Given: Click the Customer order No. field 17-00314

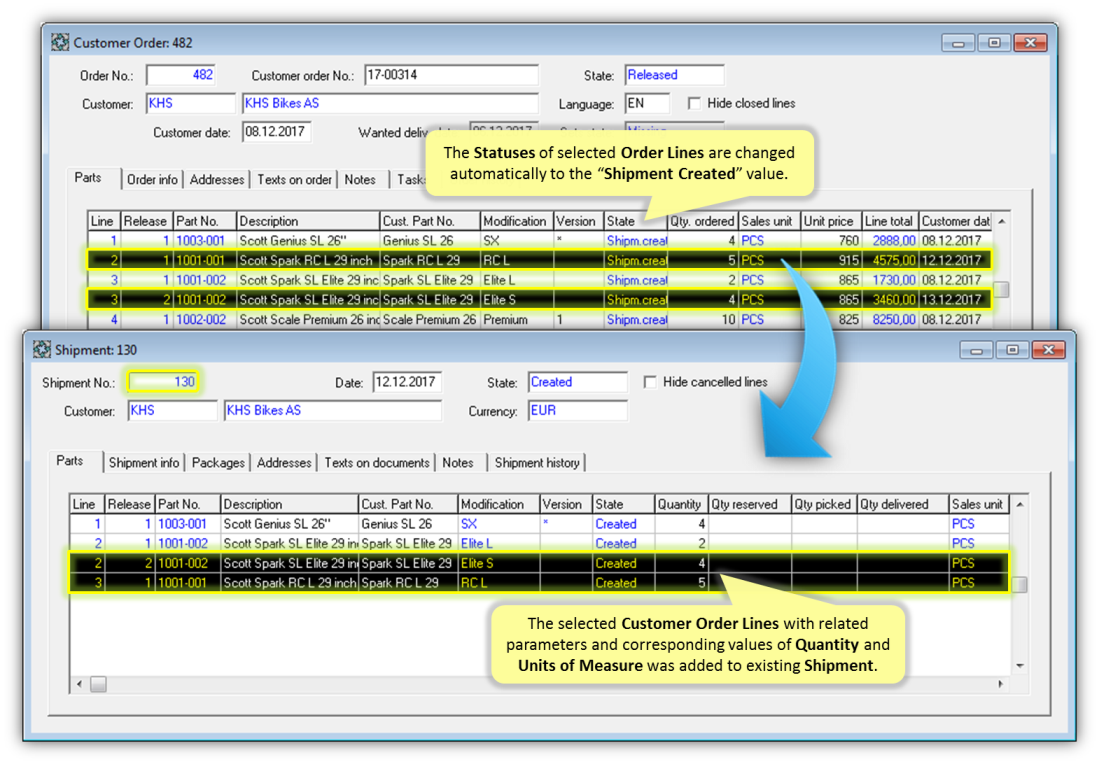Looking at the screenshot, I should click(x=451, y=75).
